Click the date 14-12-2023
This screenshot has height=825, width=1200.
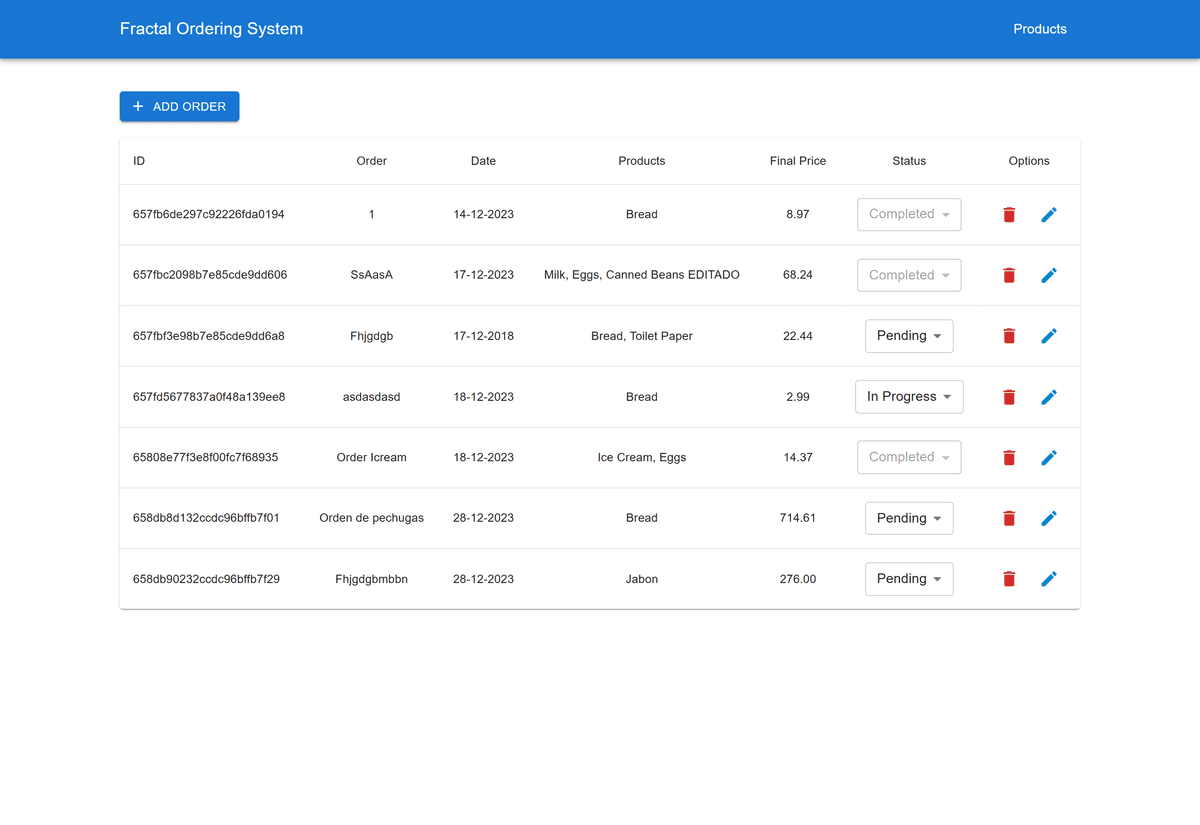[x=483, y=214]
